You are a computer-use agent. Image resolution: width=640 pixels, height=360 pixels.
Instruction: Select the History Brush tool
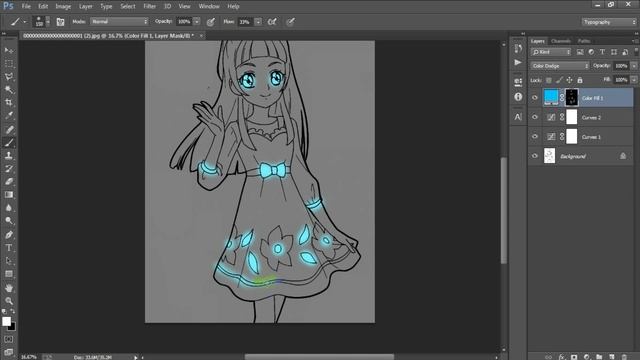9,169
